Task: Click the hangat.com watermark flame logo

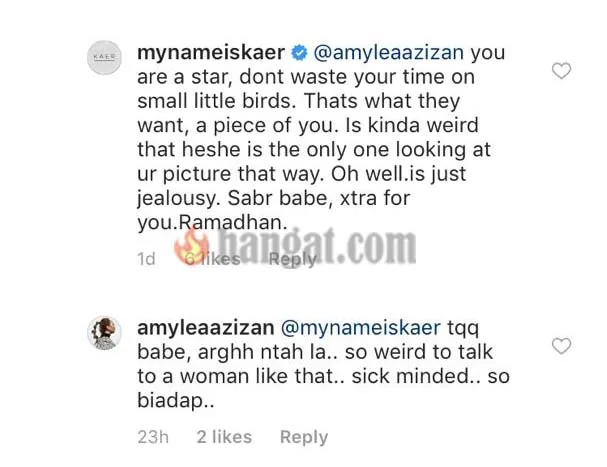Action: pos(192,246)
